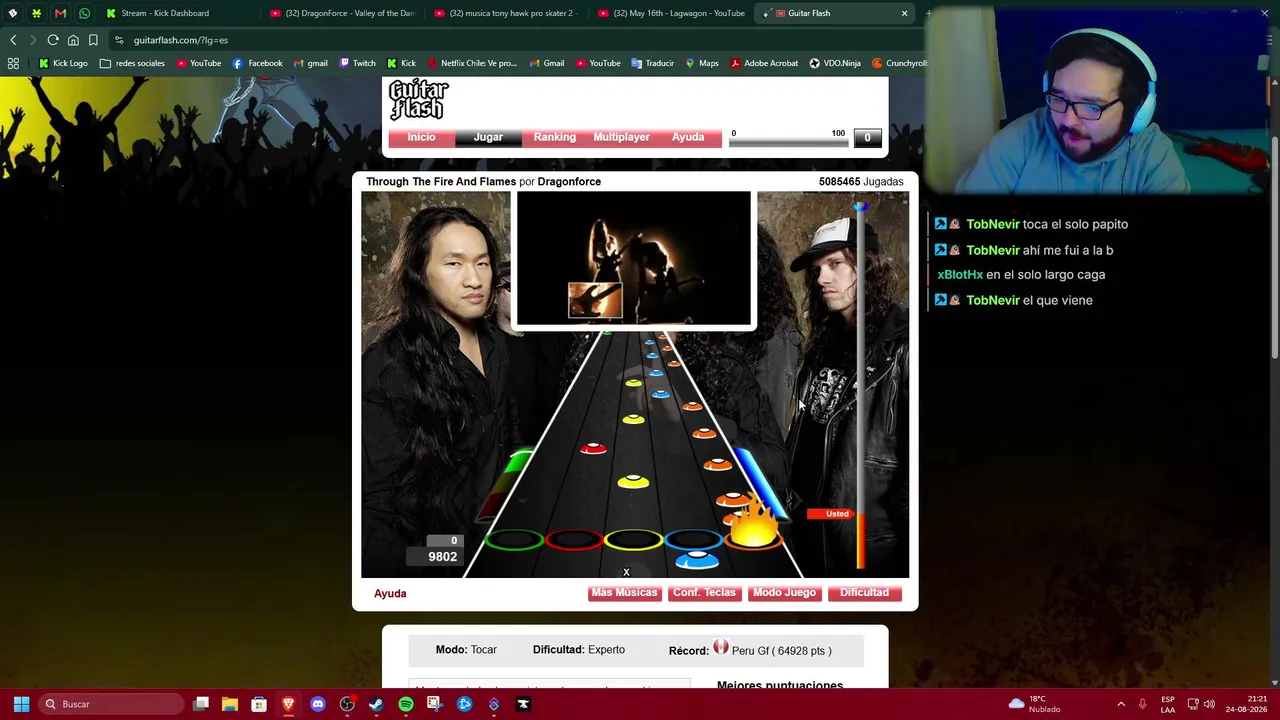Open Ranking in Guitar Flash menu
This screenshot has width=1280, height=720.
554,137
